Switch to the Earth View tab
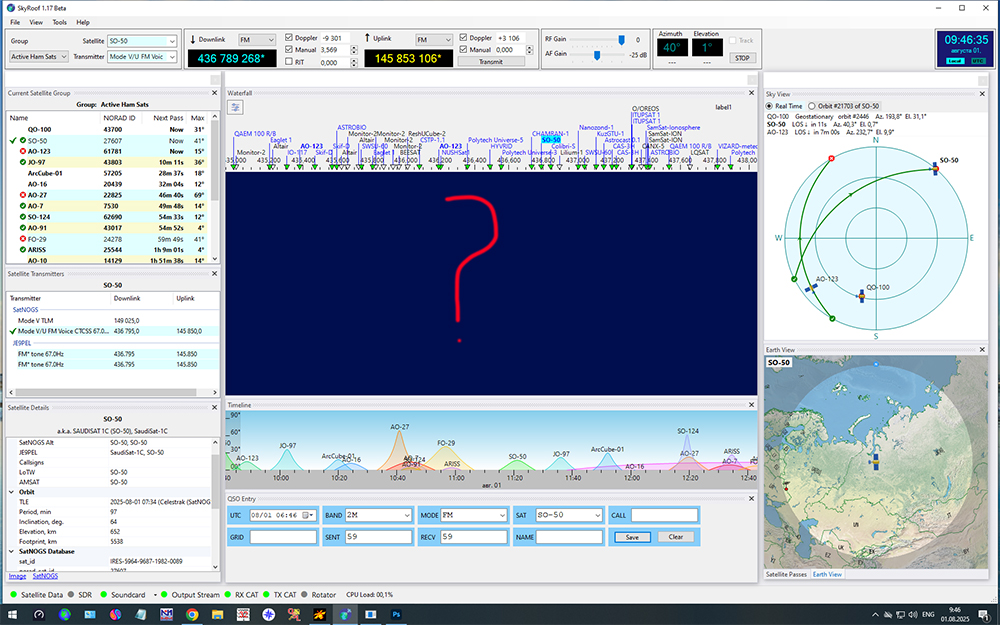 click(827, 575)
